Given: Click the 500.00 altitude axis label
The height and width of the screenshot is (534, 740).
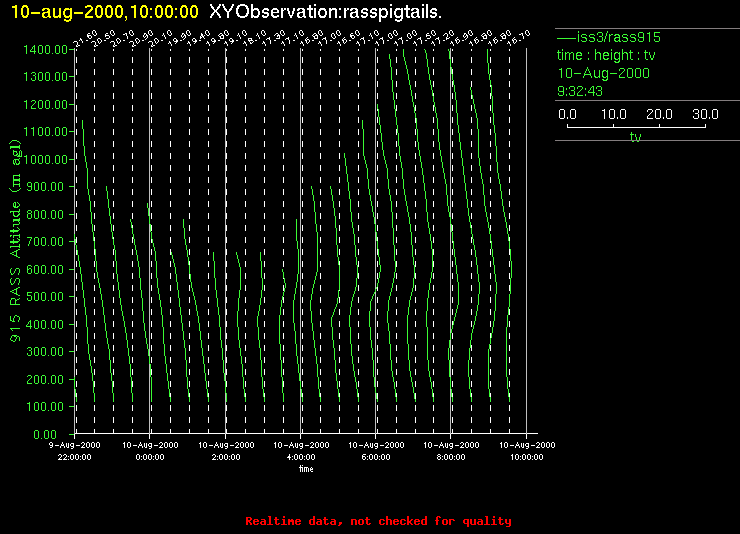Looking at the screenshot, I should (46, 297).
